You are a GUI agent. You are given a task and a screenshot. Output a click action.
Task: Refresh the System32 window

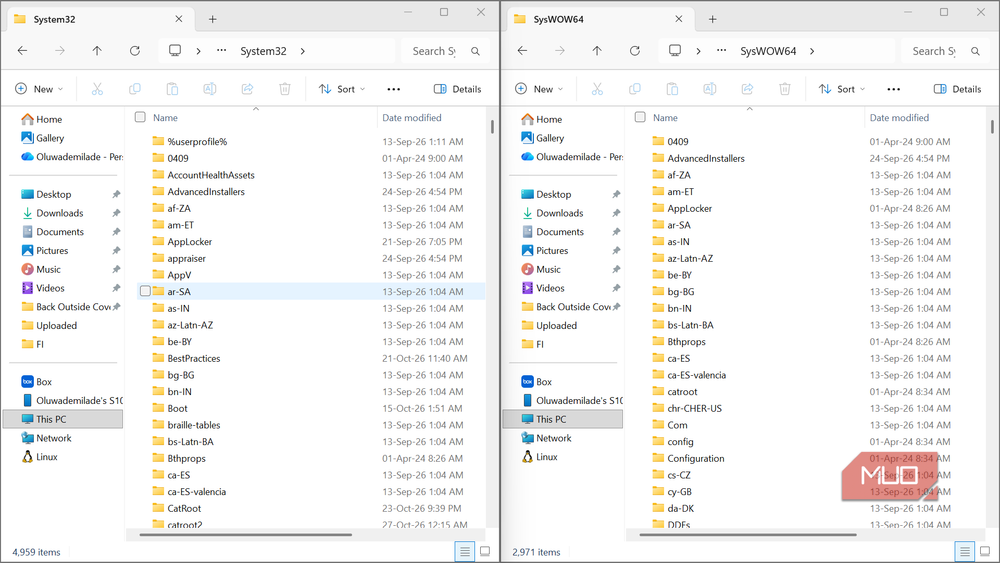(135, 51)
